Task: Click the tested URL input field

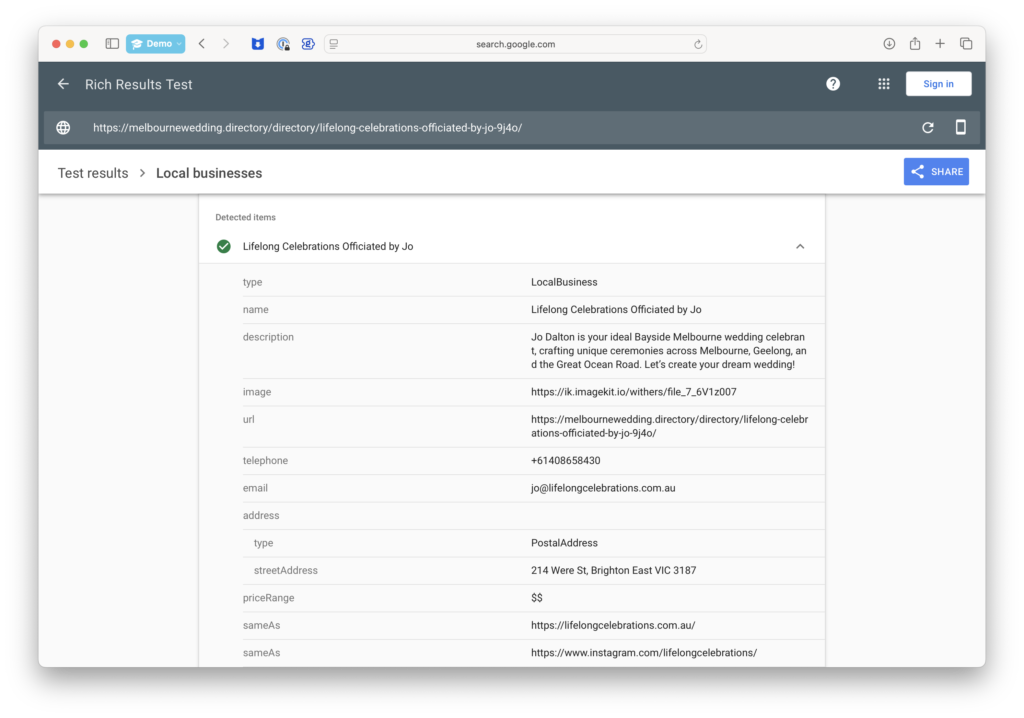Action: click(x=480, y=128)
